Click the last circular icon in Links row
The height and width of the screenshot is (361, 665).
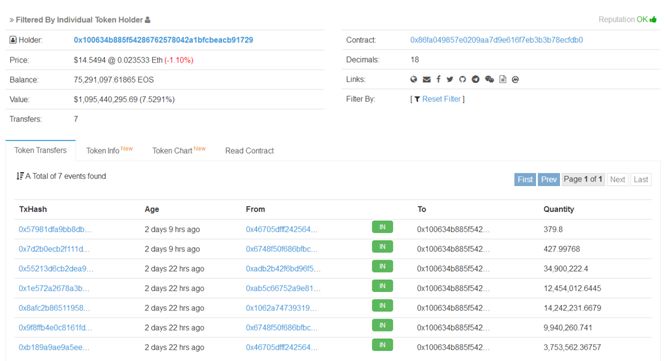click(515, 79)
